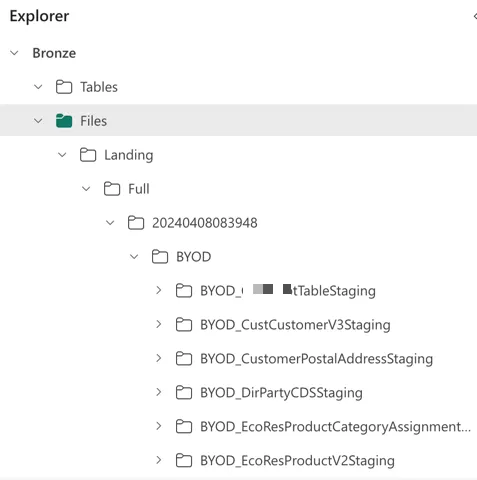The height and width of the screenshot is (480, 477).
Task: Expand the BYOD_EcoResProductV2Staging folder
Action: click(x=159, y=460)
